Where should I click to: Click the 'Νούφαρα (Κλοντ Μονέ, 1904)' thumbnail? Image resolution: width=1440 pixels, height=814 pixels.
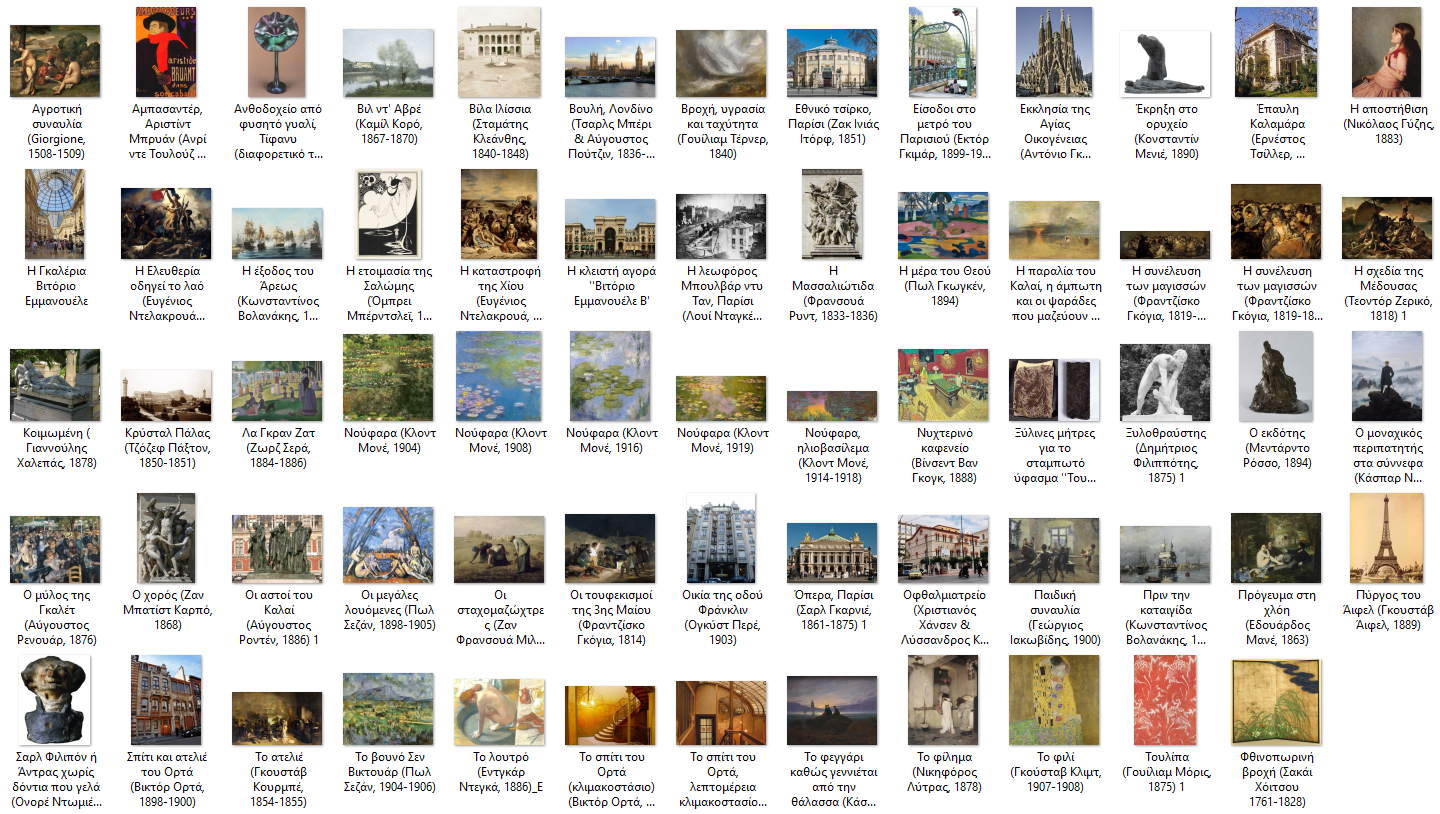coord(390,376)
